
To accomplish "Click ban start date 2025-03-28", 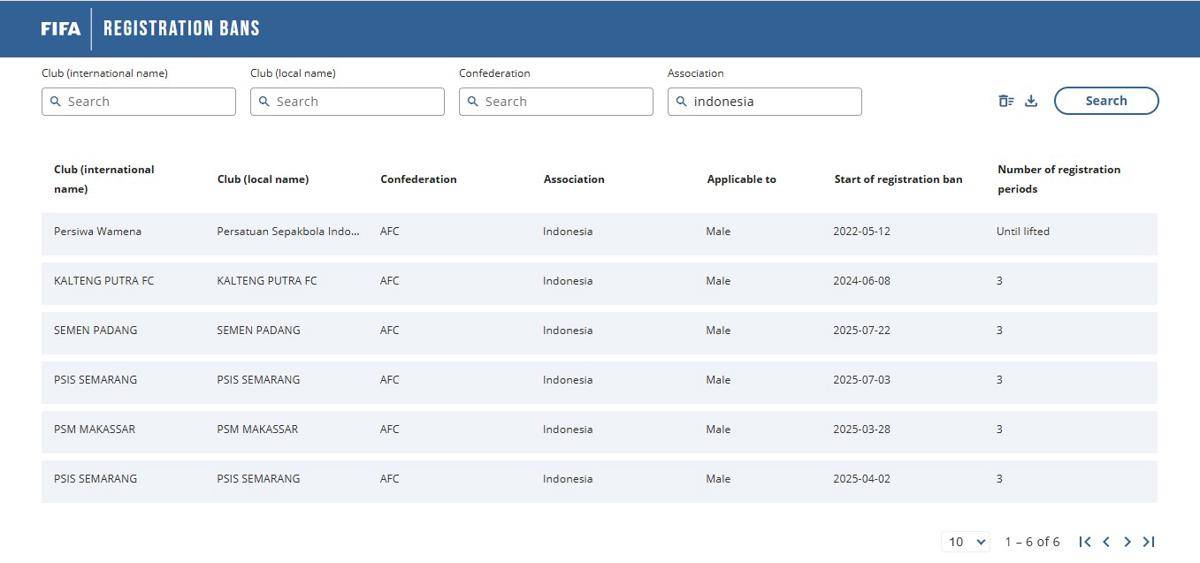I will 862,429.
